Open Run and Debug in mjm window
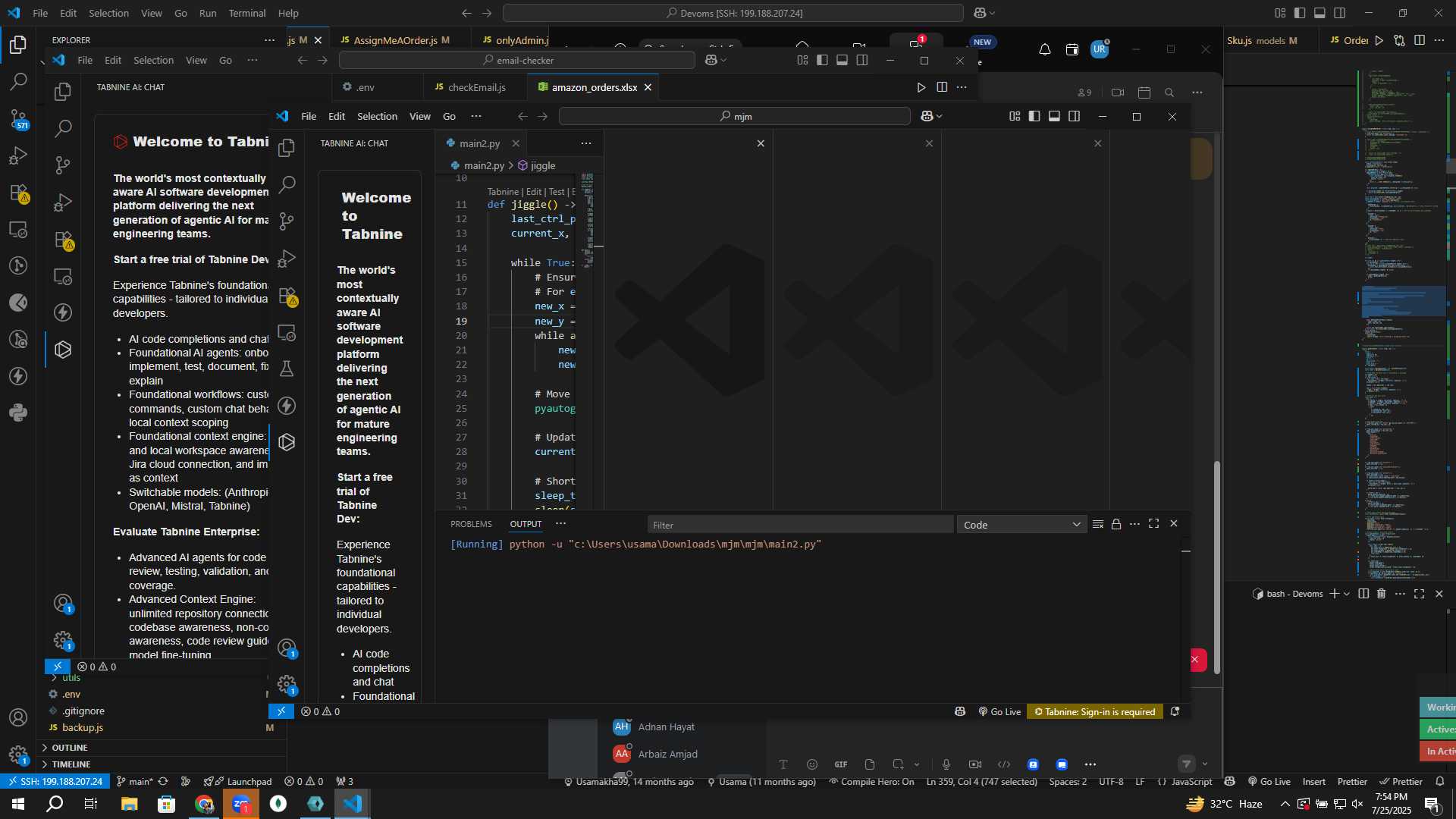Screen dimensions: 1456x819 287,259
